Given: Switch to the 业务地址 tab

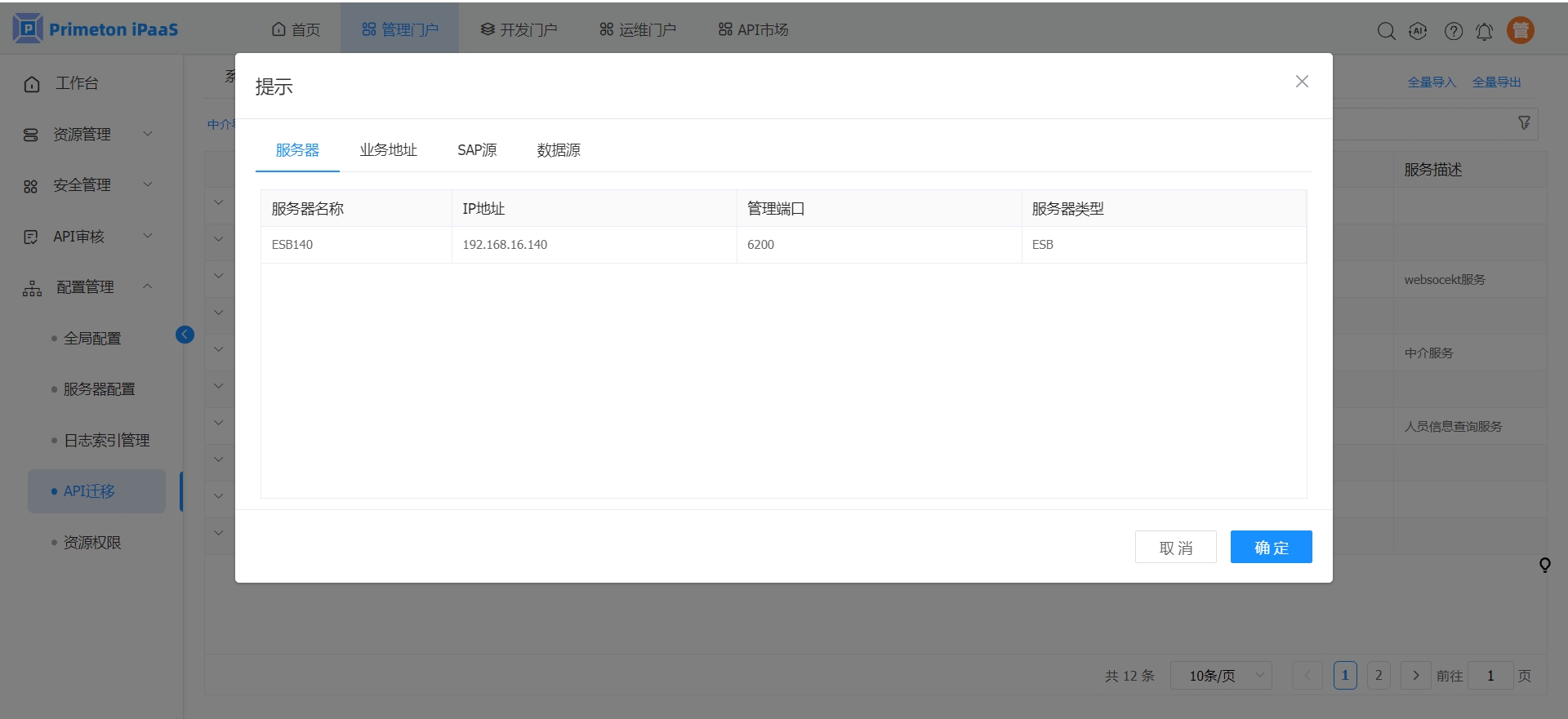Looking at the screenshot, I should coord(388,150).
